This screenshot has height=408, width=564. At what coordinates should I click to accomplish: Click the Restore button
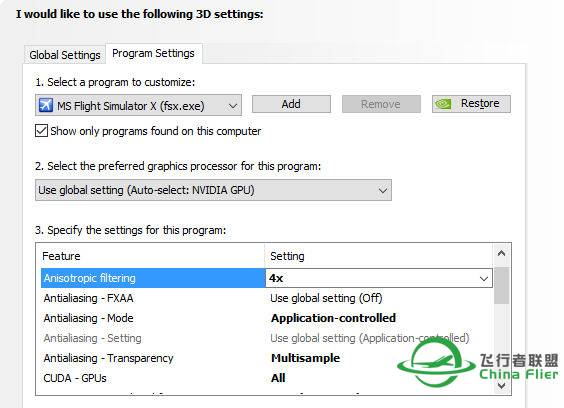tap(471, 104)
